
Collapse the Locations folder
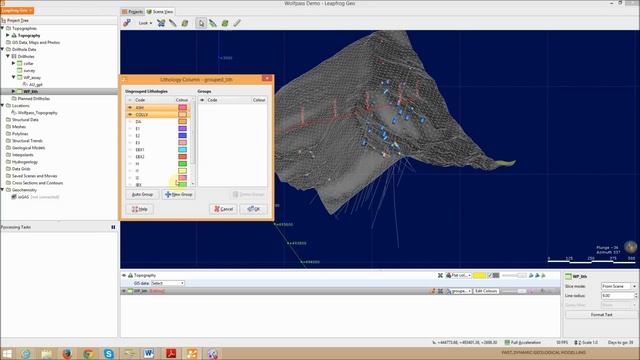2,105
